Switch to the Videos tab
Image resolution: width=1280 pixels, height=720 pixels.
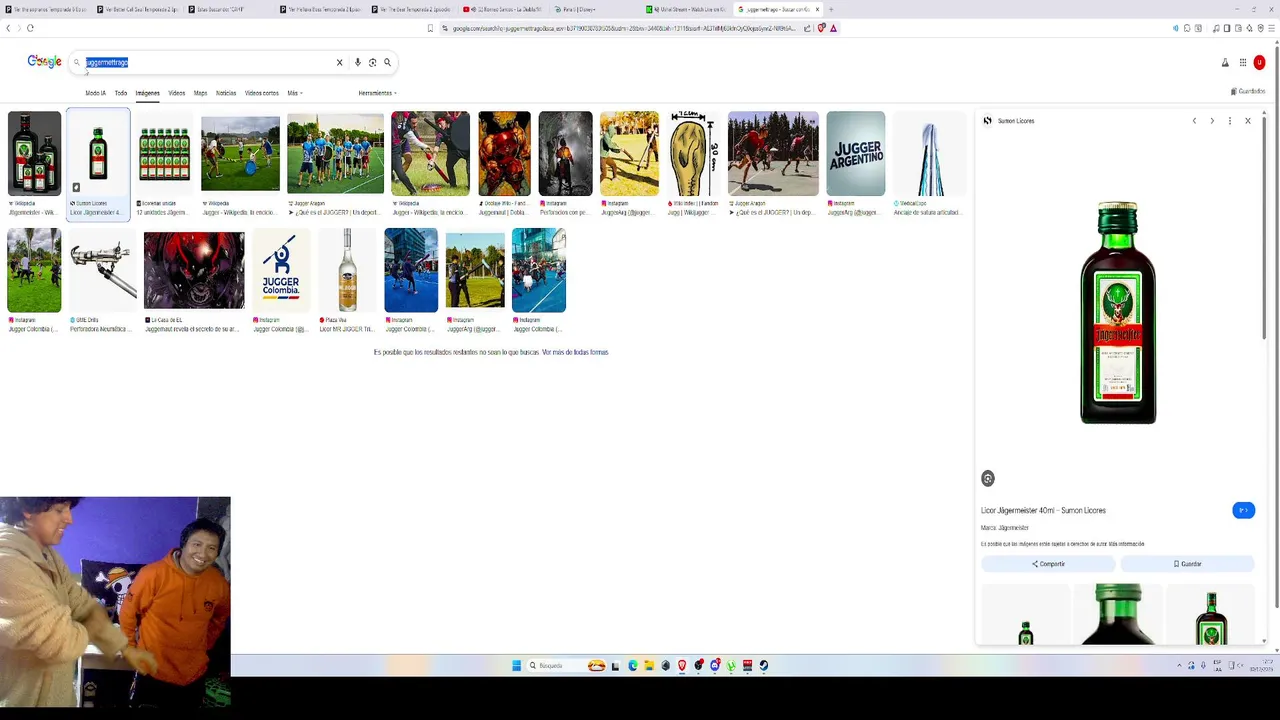click(177, 93)
